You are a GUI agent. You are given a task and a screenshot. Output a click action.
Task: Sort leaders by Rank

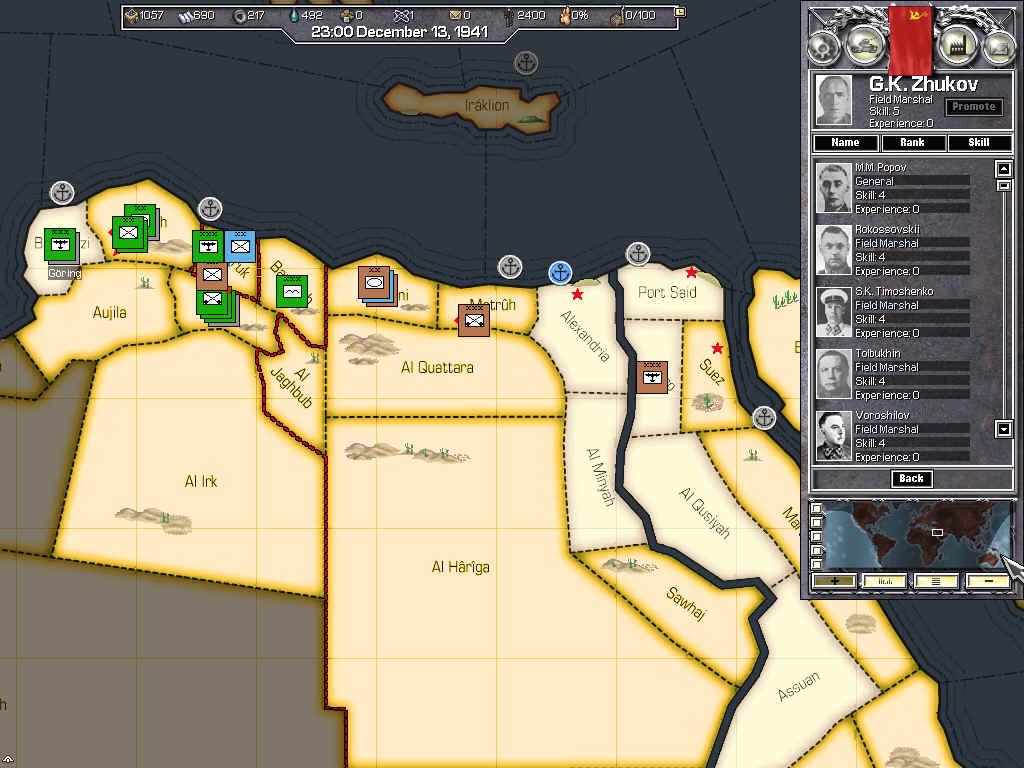point(912,143)
